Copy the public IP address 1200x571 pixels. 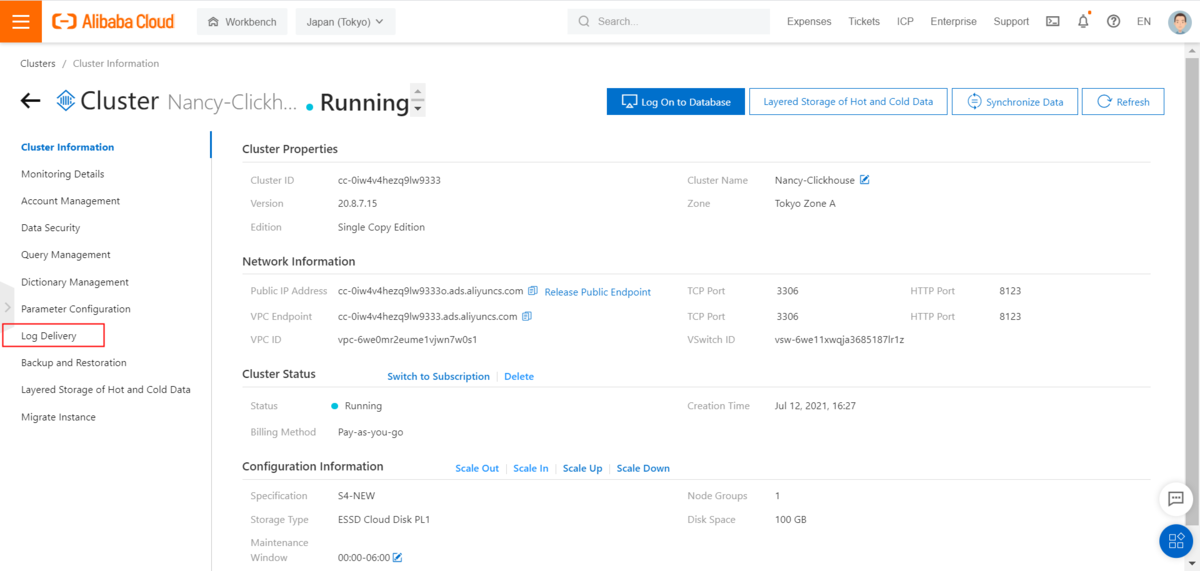(x=533, y=291)
